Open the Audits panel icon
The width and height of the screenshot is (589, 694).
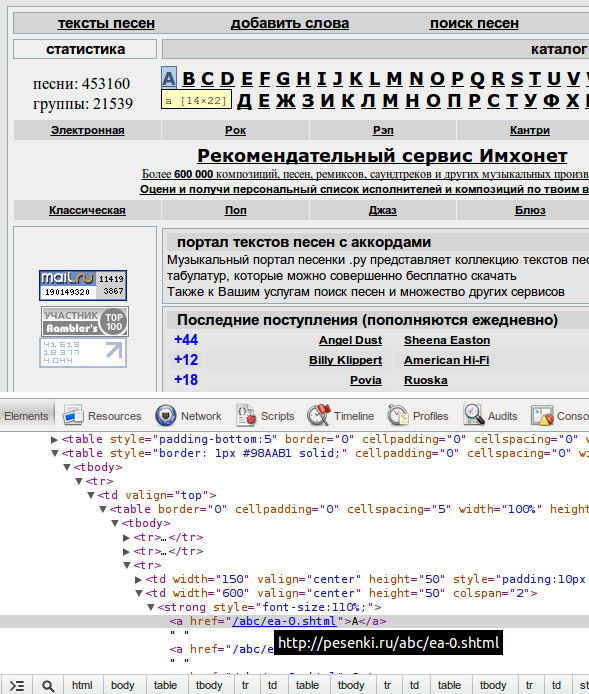[473, 416]
